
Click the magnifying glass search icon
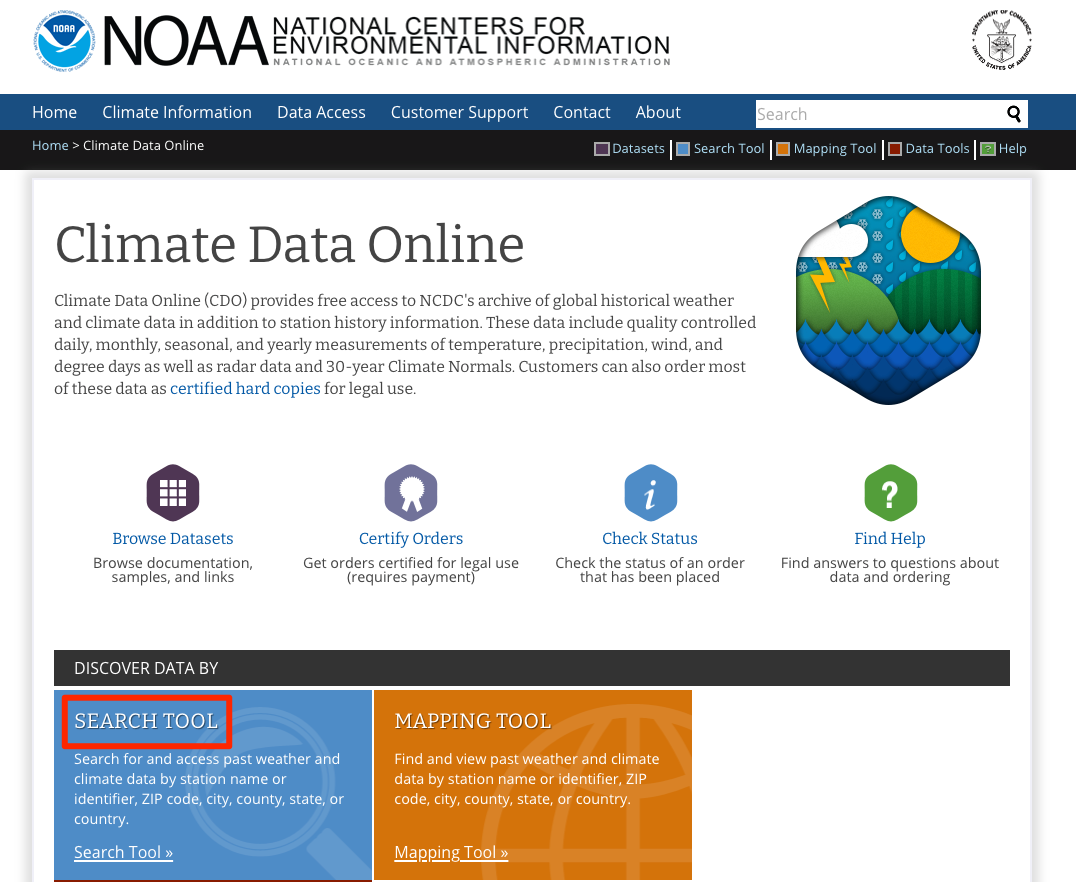point(1014,114)
